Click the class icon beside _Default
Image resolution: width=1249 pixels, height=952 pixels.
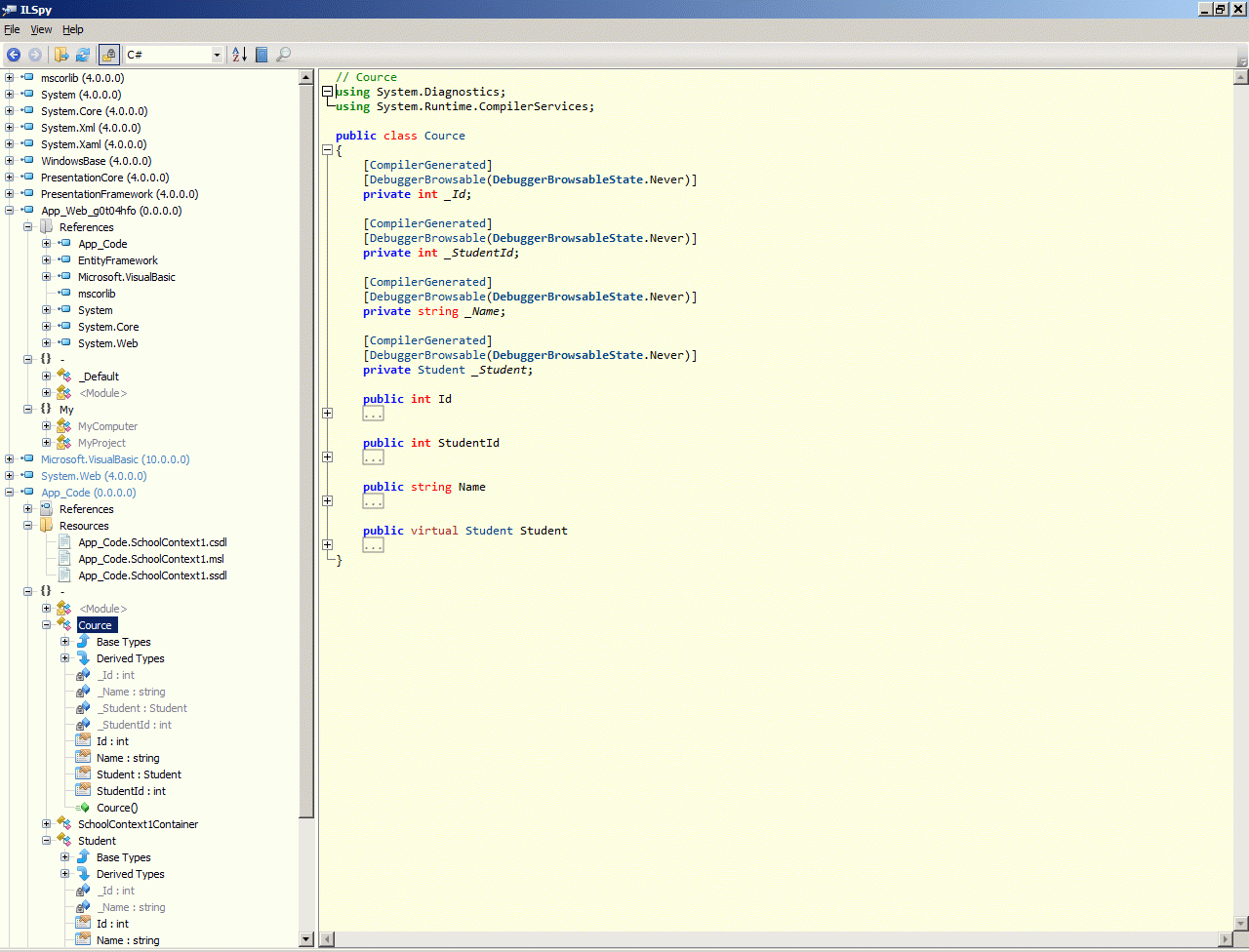[64, 377]
